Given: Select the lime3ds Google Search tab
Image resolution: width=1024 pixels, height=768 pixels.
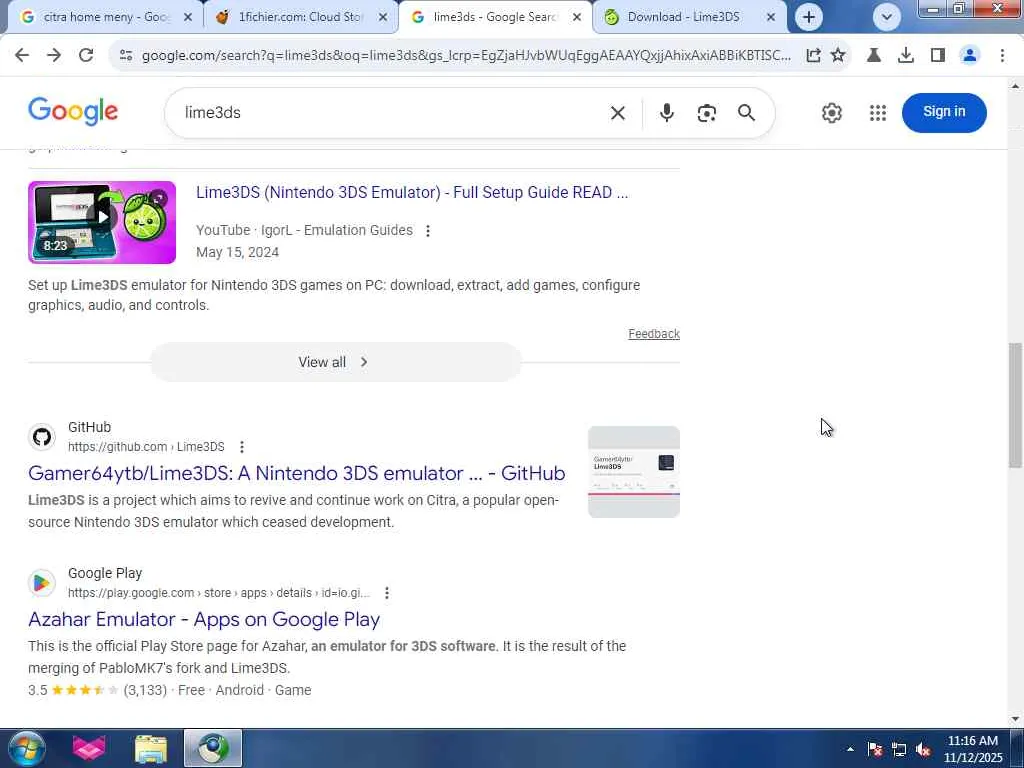Looking at the screenshot, I should pyautogui.click(x=494, y=17).
